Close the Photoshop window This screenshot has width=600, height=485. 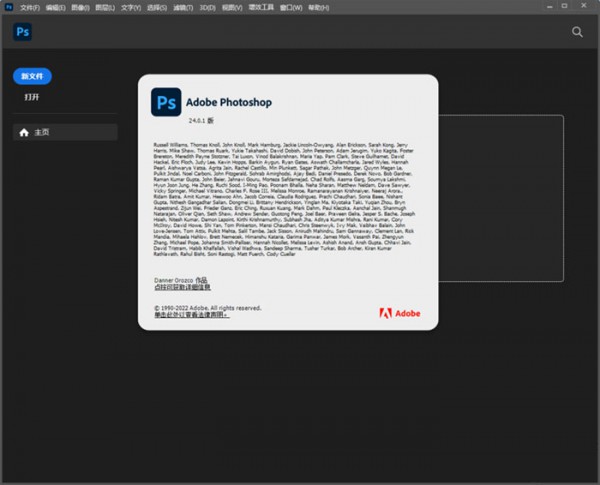(x=584, y=6)
